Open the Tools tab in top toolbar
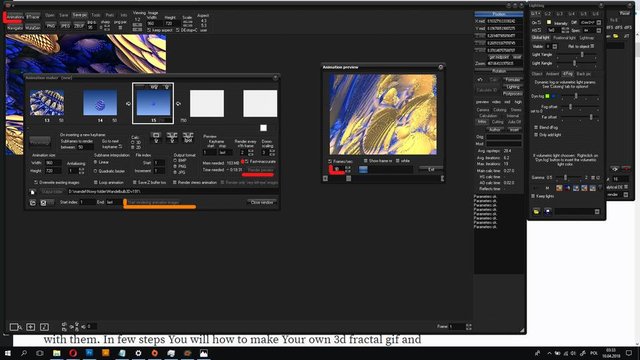640x360 pixels. [x=96, y=15]
